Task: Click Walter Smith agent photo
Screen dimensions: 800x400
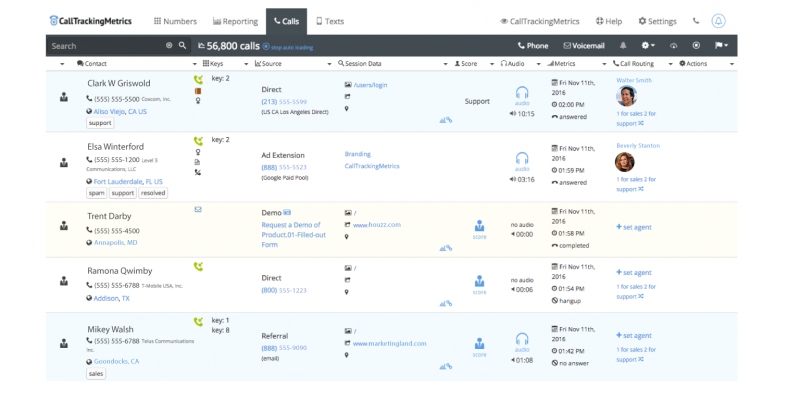Action: 626,96
